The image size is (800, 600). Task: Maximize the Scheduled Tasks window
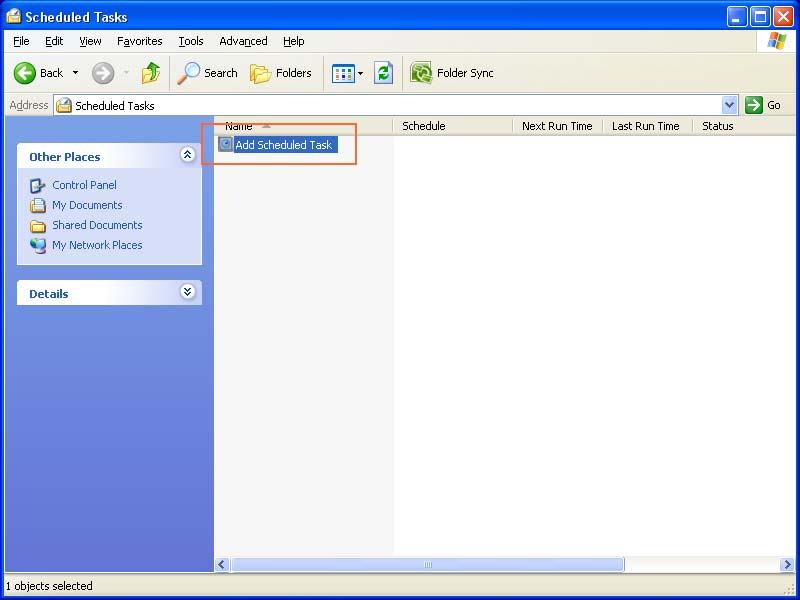point(760,17)
